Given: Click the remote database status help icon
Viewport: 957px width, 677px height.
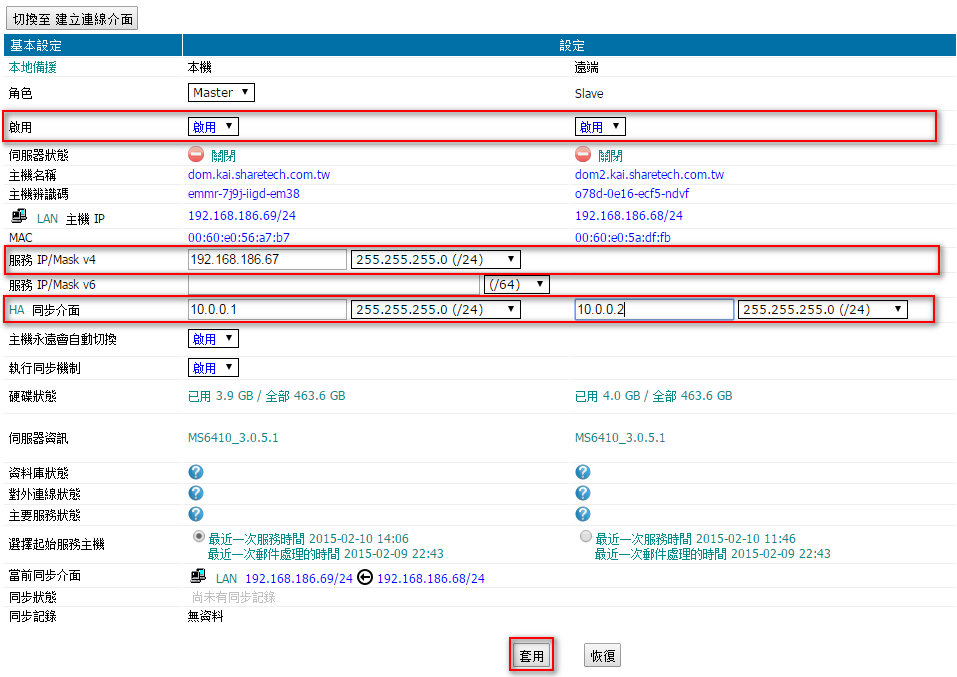Looking at the screenshot, I should click(583, 472).
